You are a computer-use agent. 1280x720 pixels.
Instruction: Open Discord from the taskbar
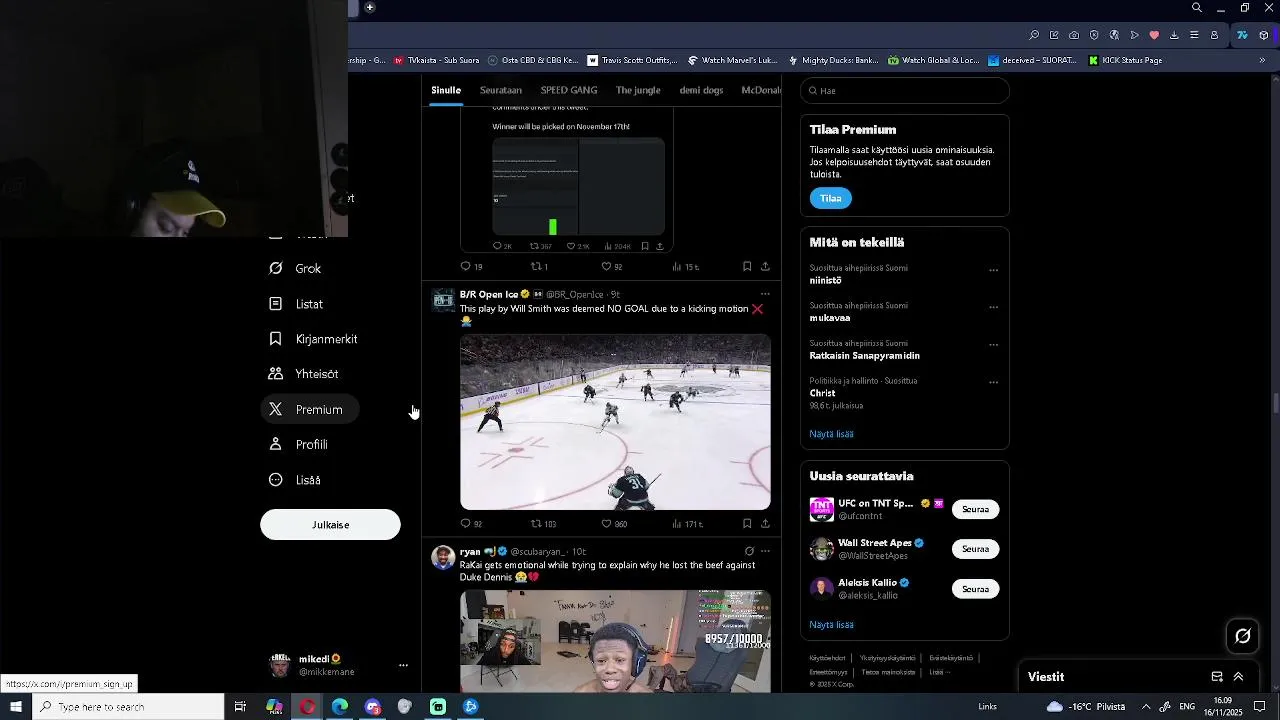(x=373, y=707)
